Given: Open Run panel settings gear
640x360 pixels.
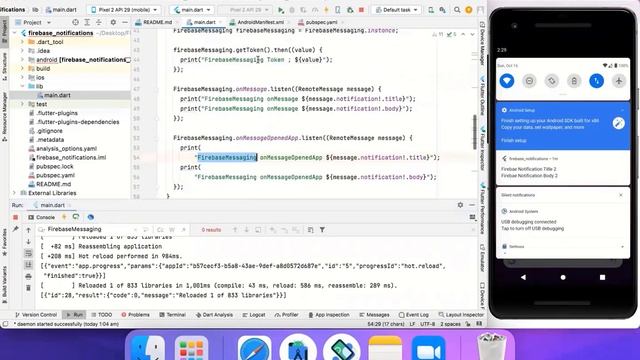Looking at the screenshot, I should click(460, 205).
